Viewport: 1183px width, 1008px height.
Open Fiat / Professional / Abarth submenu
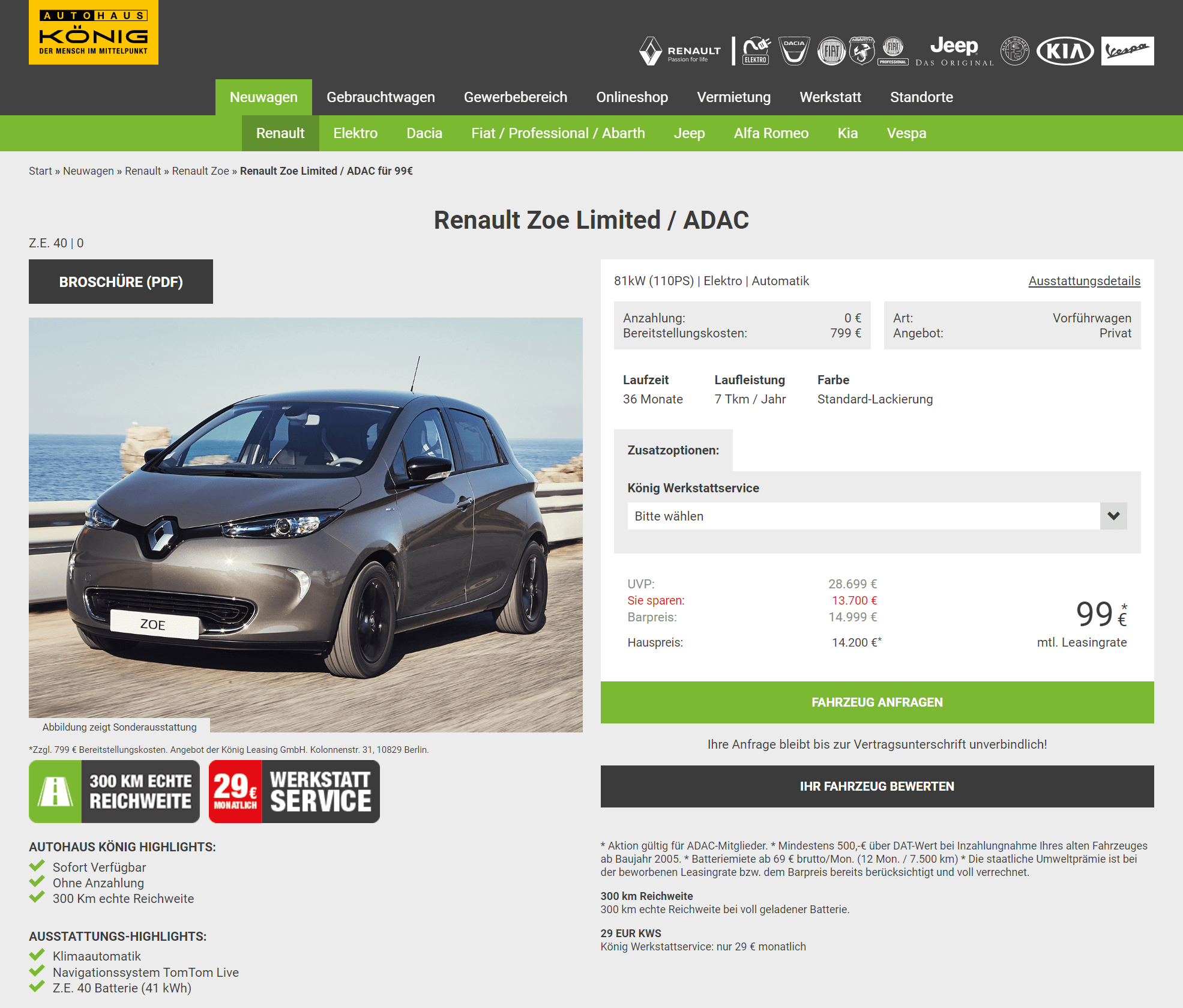[558, 133]
